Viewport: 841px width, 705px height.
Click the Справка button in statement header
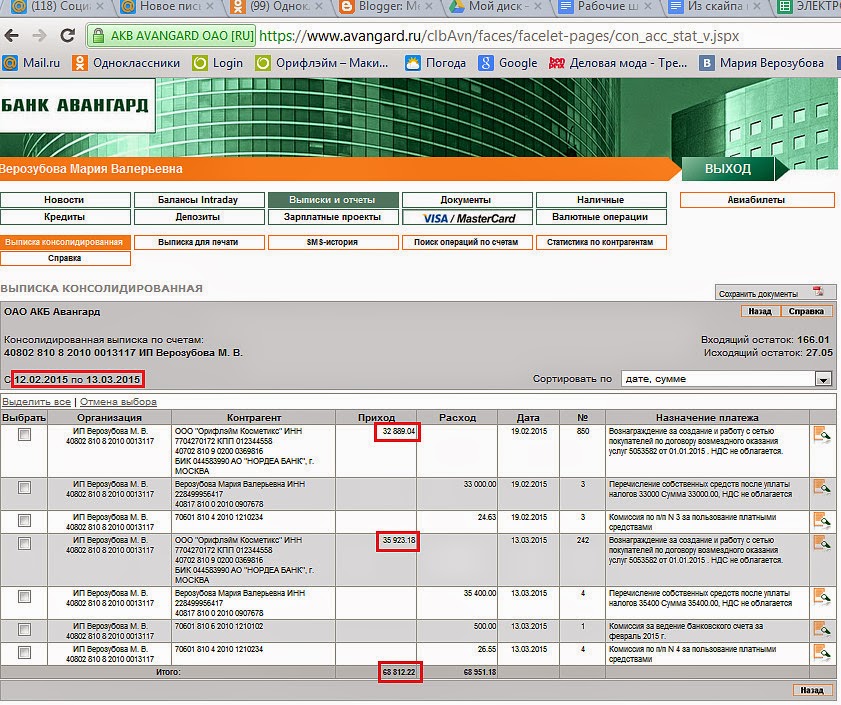(807, 311)
